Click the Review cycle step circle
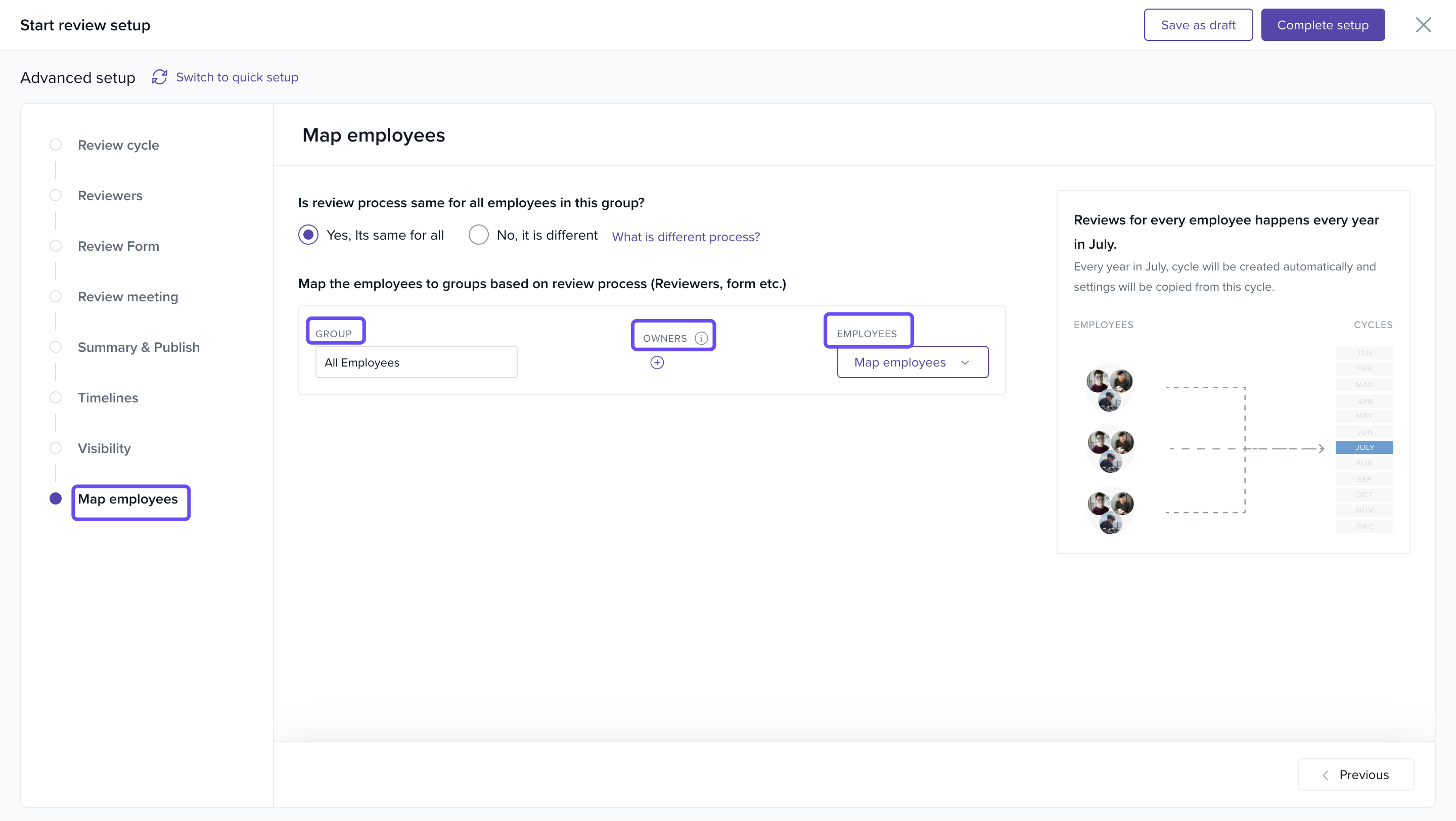The height and width of the screenshot is (821, 1456). tap(56, 145)
